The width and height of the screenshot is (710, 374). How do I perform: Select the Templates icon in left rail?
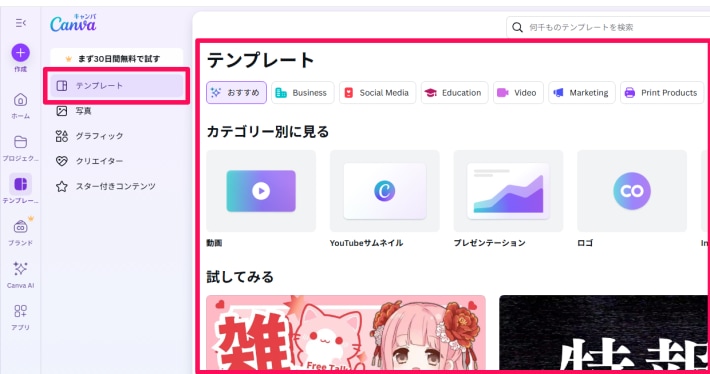click(20, 184)
